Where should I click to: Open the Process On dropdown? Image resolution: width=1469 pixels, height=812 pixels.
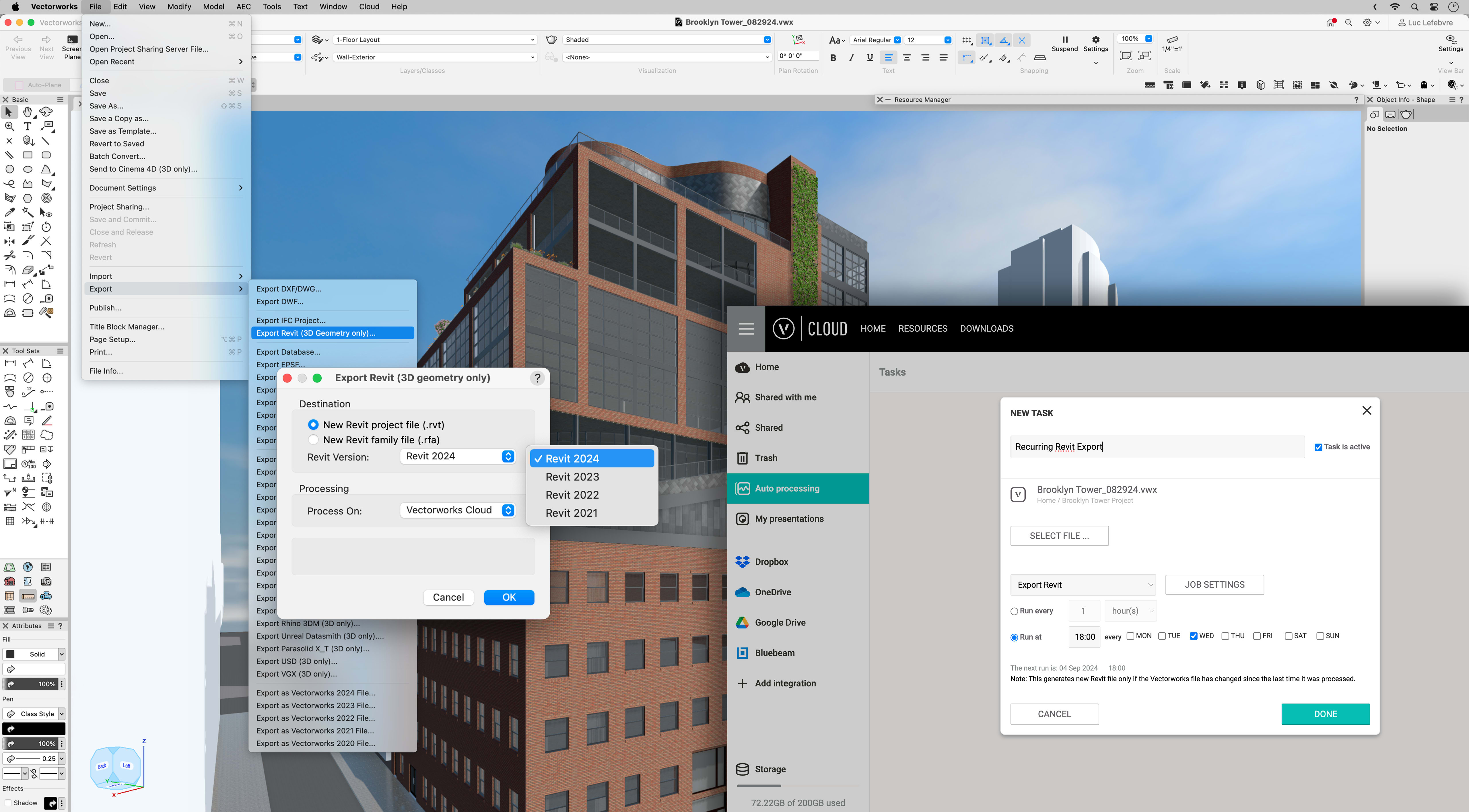[x=457, y=510]
